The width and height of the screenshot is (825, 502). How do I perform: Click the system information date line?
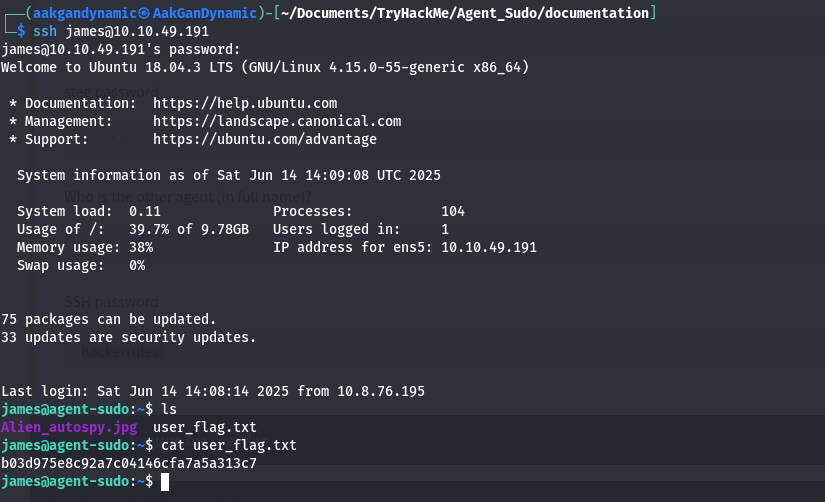pos(229,175)
